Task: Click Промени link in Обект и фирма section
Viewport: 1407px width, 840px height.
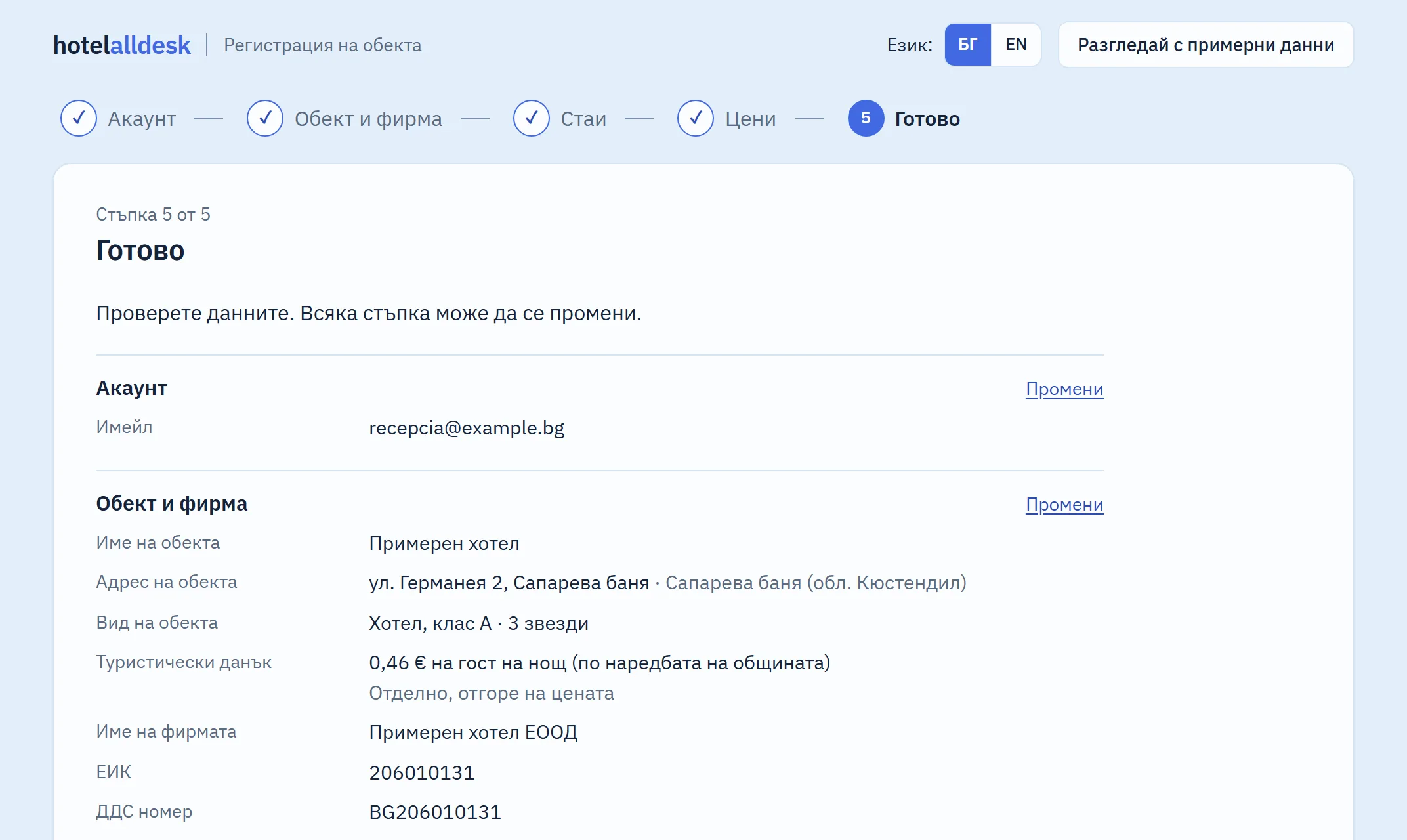Action: [1064, 505]
